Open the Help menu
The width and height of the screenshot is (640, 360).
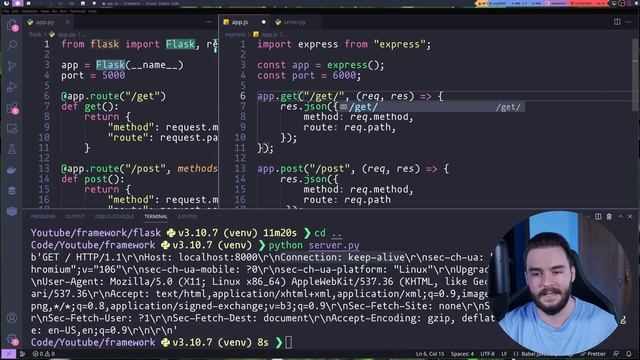(x=93, y=11)
